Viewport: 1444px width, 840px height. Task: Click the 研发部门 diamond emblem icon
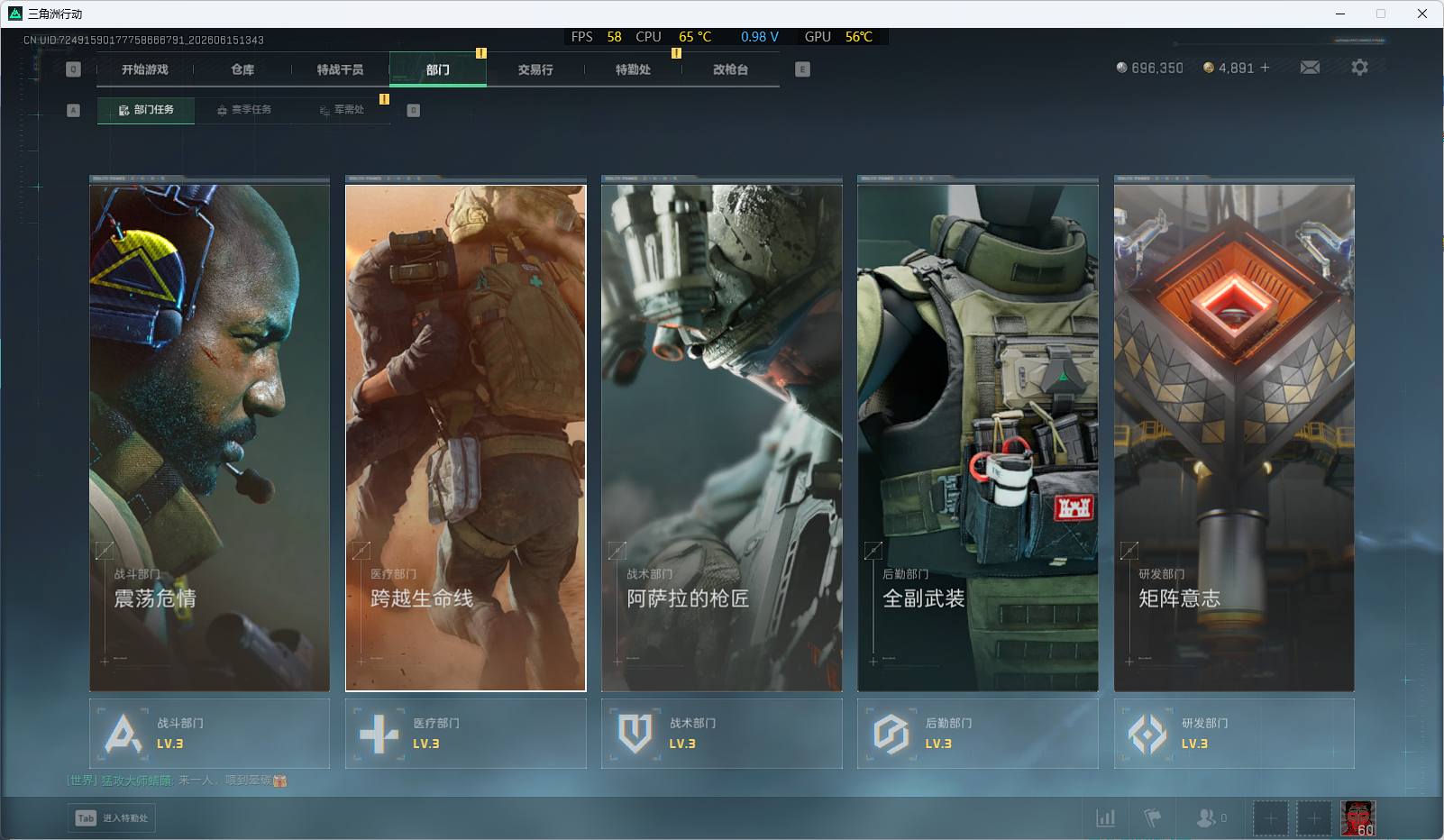point(1147,734)
